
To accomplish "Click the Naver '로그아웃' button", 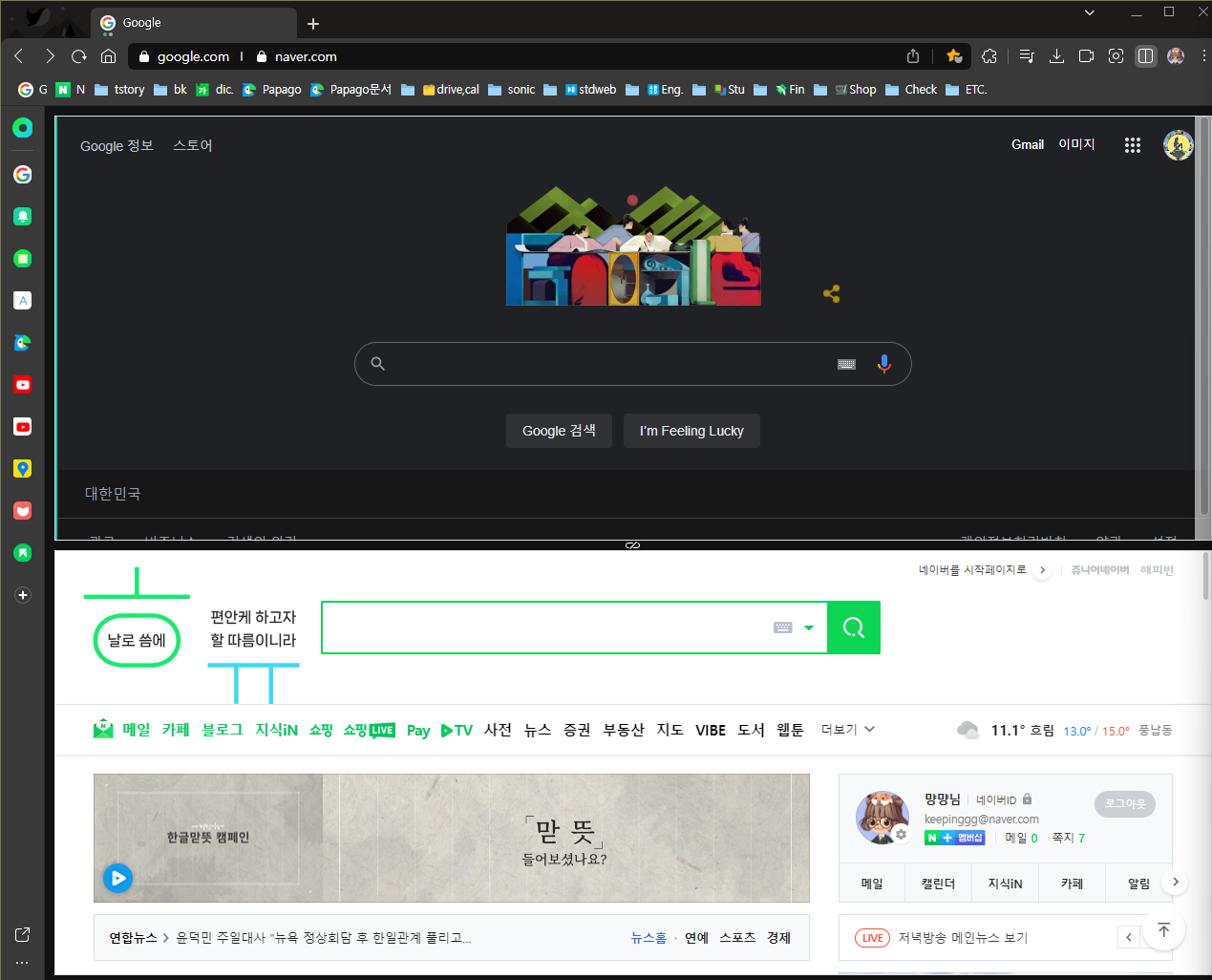I will [1125, 804].
